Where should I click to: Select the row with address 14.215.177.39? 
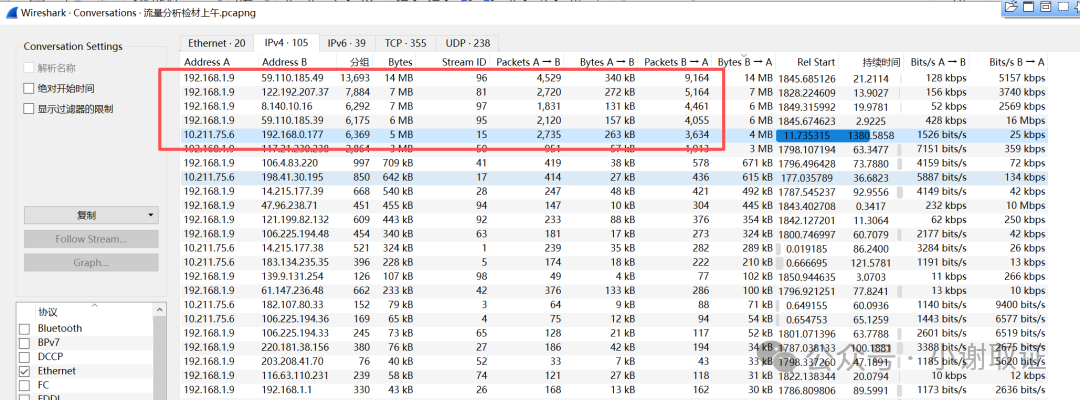pos(614,191)
